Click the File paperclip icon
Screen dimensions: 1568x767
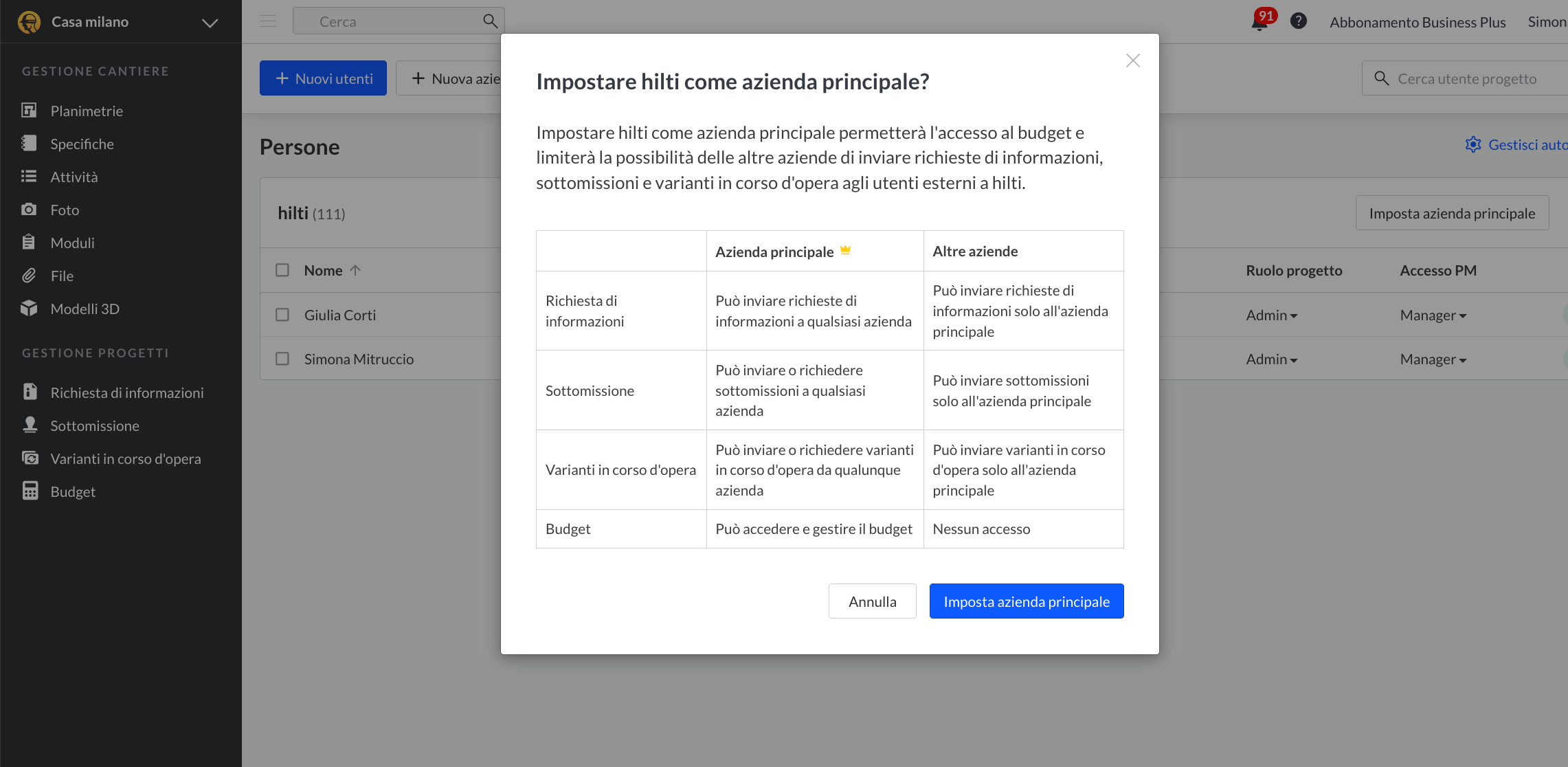tap(29, 276)
